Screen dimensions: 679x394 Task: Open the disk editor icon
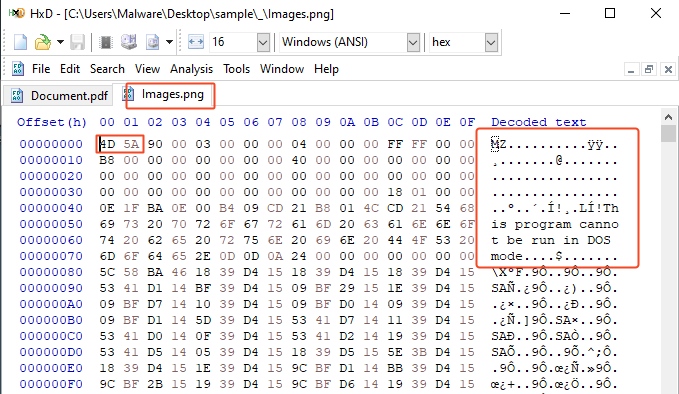(x=129, y=42)
